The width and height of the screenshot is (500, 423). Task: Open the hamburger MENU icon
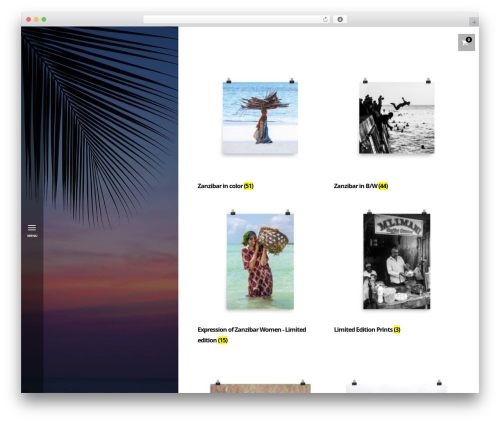[x=32, y=230]
